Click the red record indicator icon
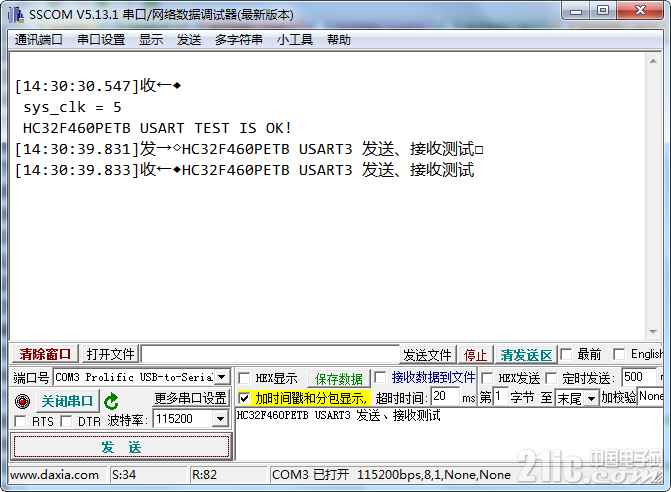The image size is (671, 492). coord(22,401)
